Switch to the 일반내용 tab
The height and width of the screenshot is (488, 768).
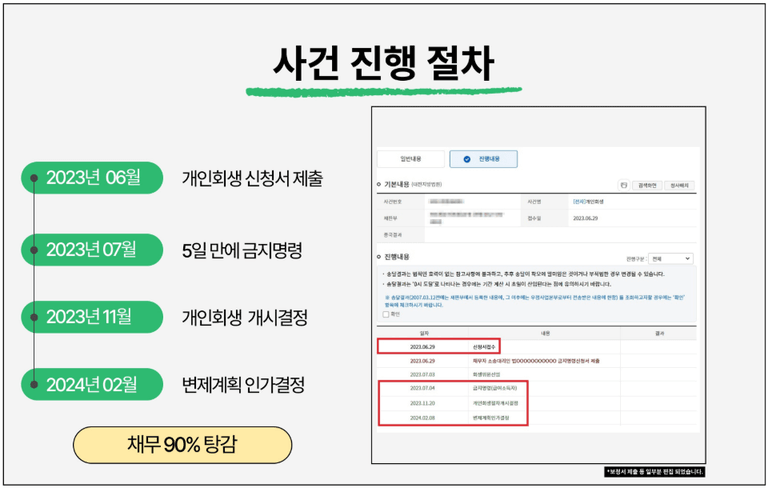[412, 158]
